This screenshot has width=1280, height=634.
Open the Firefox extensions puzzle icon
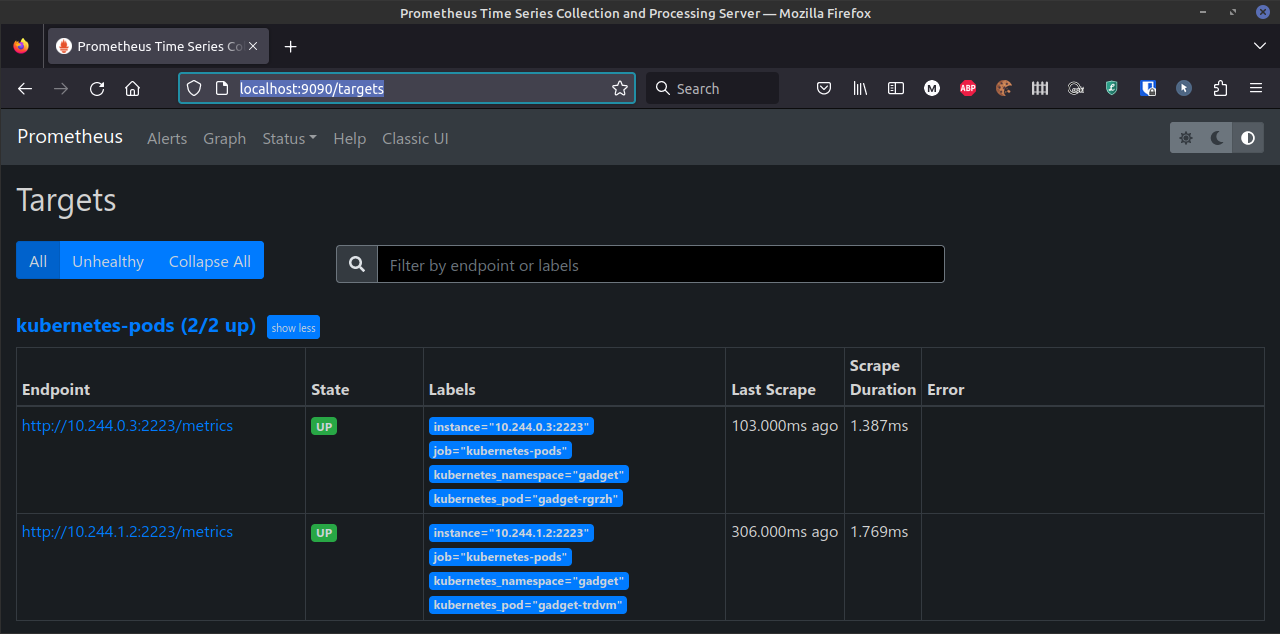[1220, 88]
